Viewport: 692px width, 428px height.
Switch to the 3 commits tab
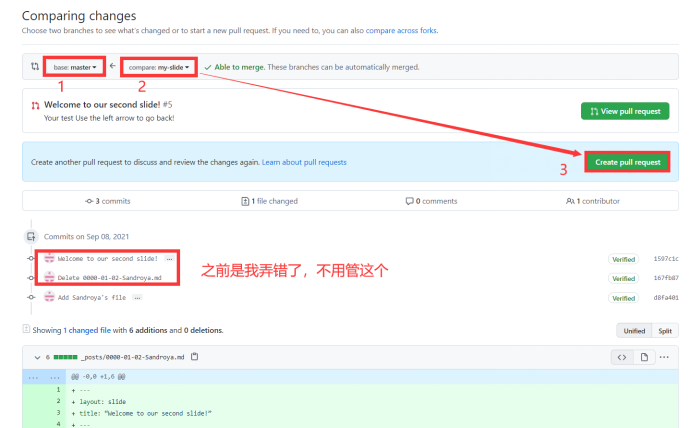pyautogui.click(x=108, y=201)
